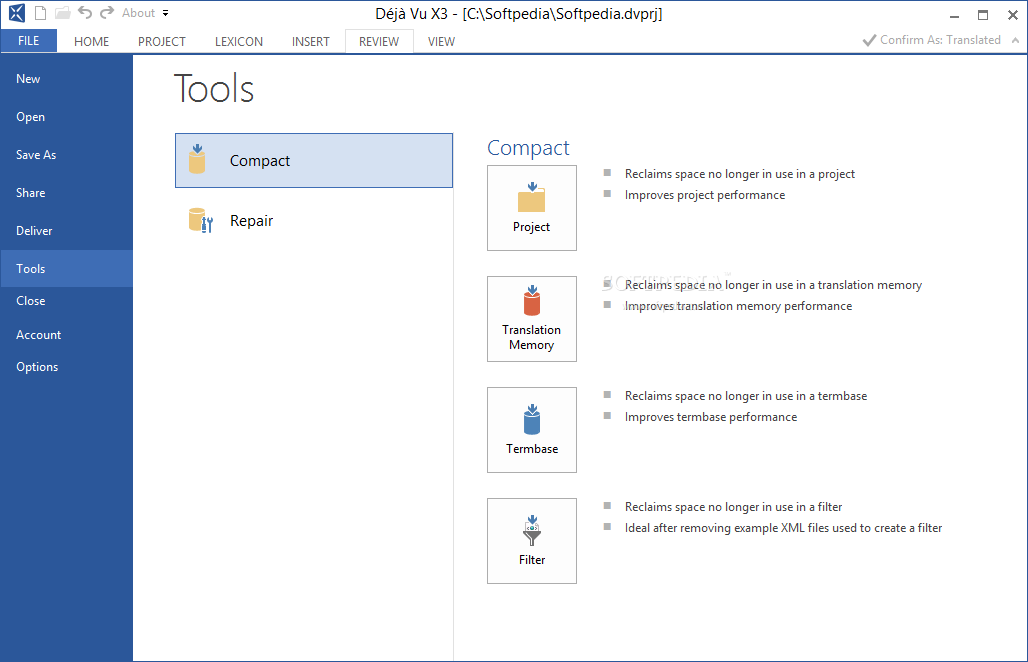Viewport: 1028px width, 662px height.
Task: Click the 'Tools' page title
Action: coord(214,89)
